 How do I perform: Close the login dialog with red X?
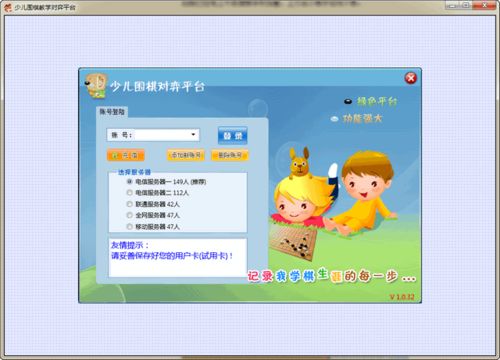point(411,78)
